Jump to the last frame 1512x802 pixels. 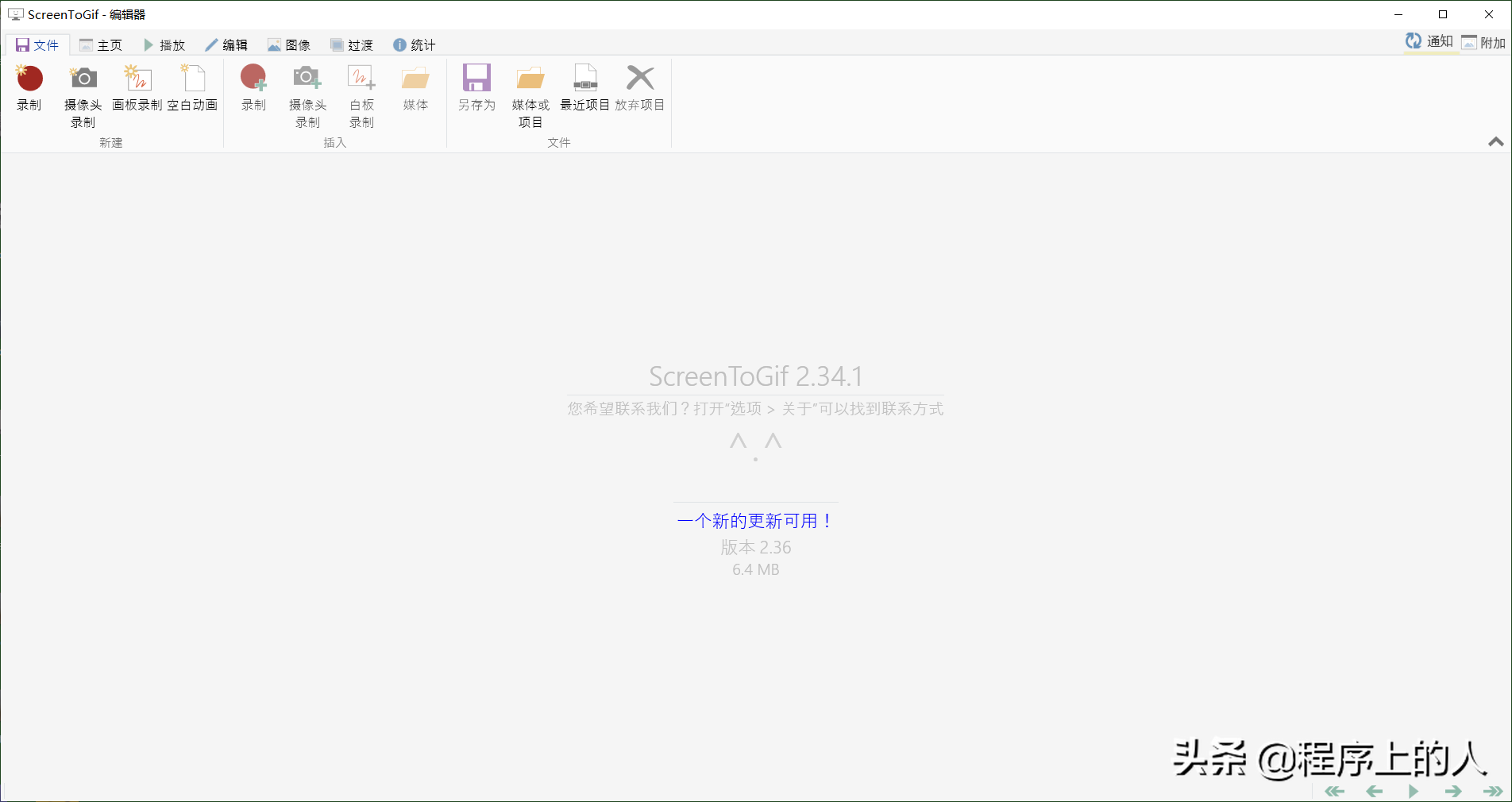[1492, 791]
